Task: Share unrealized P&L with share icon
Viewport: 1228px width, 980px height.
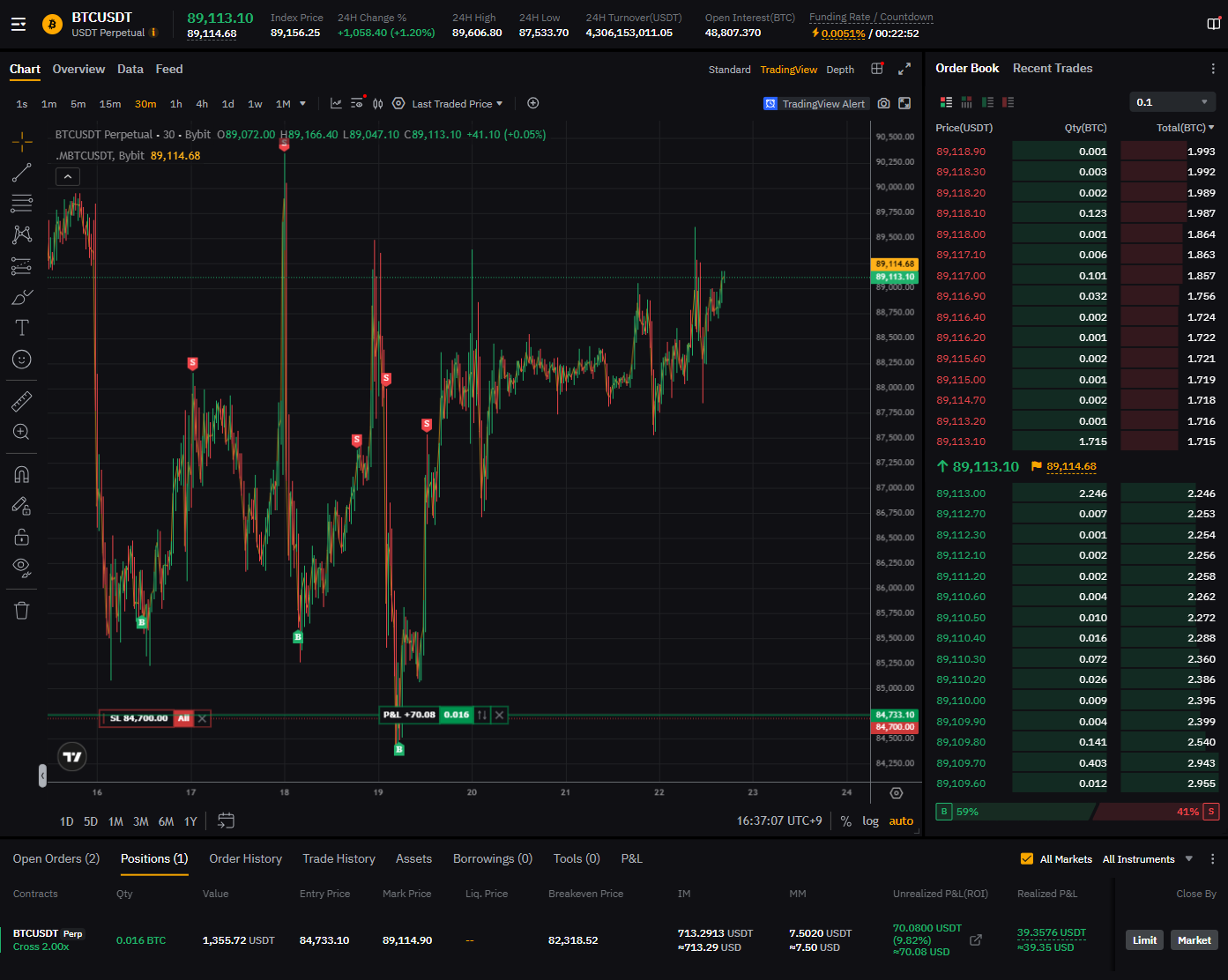Action: coord(976,940)
